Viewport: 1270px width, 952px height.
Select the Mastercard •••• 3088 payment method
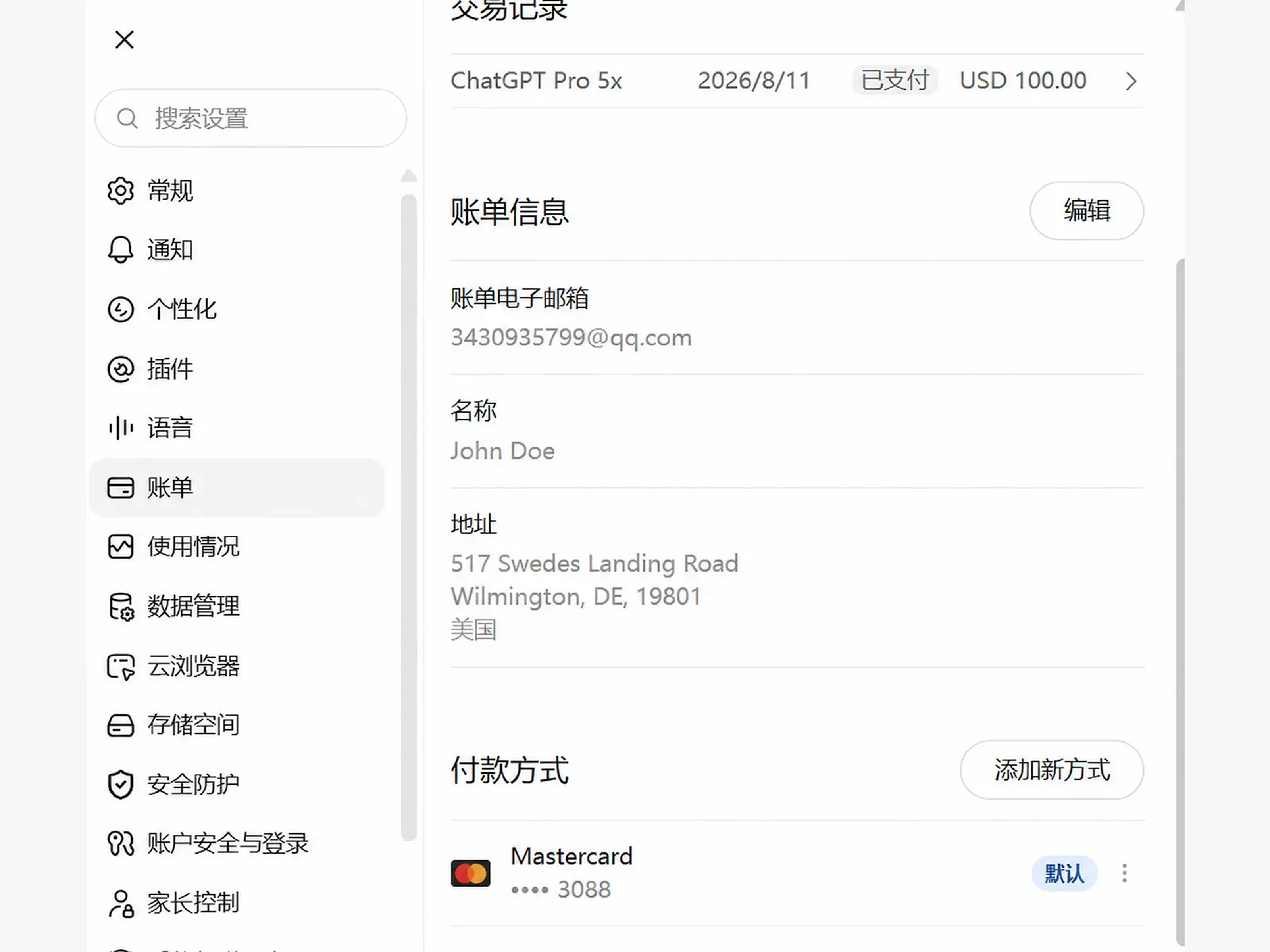797,873
